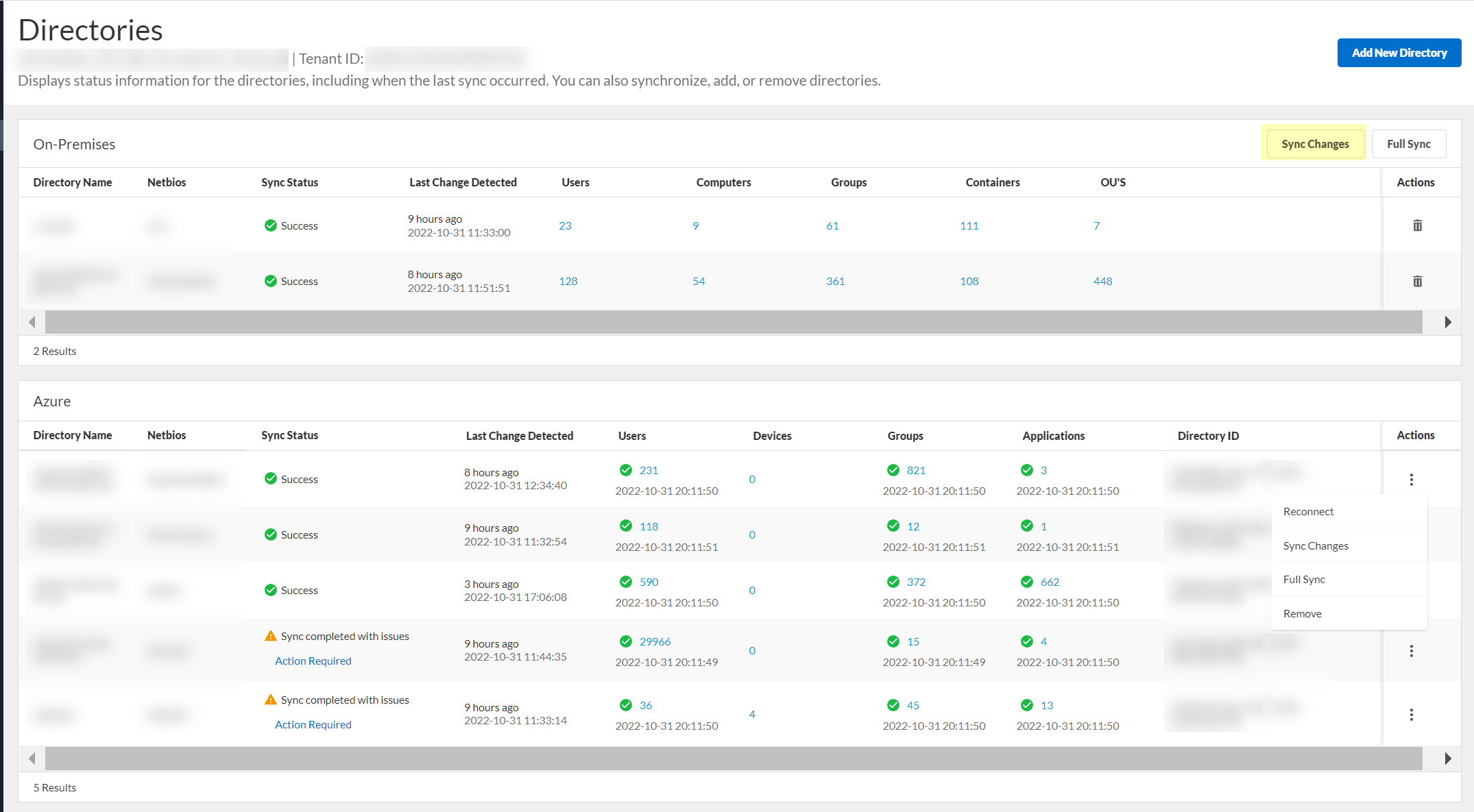Click the On-Premises Full Sync button
This screenshot has width=1474, height=812.
pyautogui.click(x=1408, y=144)
